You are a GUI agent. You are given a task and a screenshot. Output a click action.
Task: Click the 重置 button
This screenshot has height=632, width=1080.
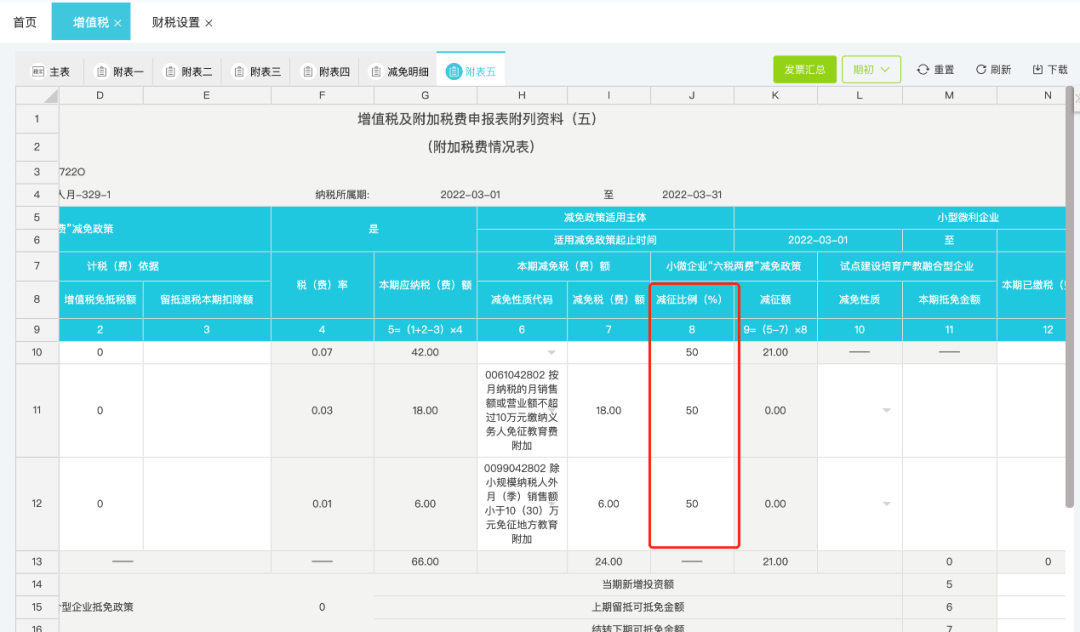935,70
